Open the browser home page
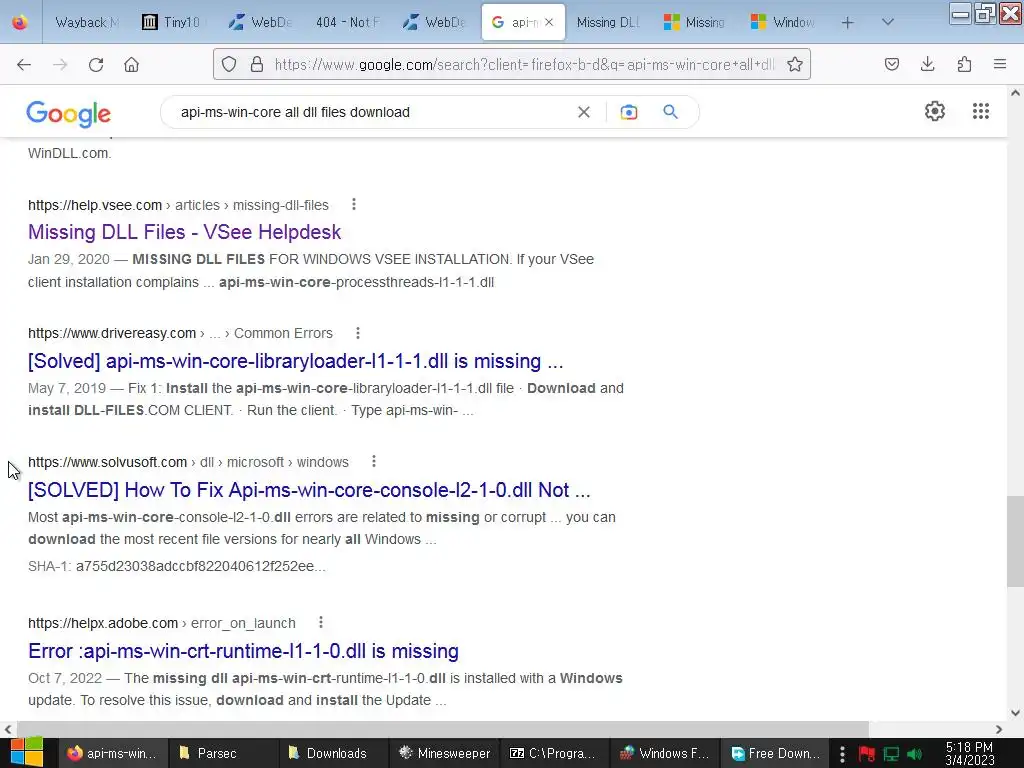 click(132, 64)
